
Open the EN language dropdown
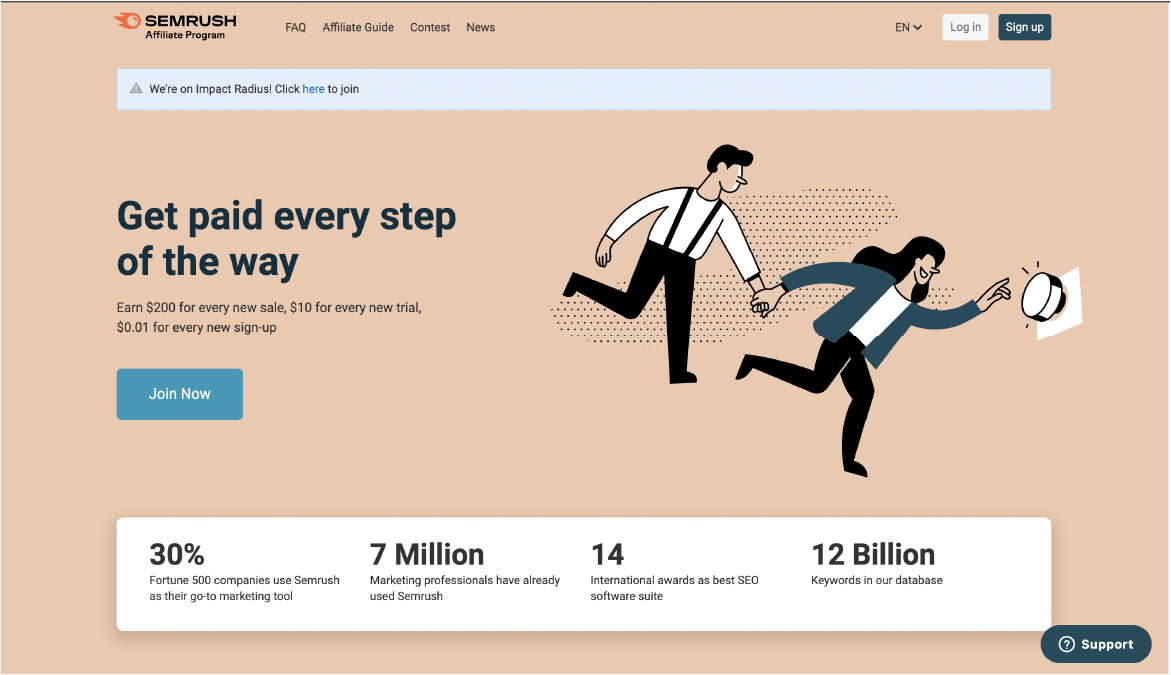point(908,28)
